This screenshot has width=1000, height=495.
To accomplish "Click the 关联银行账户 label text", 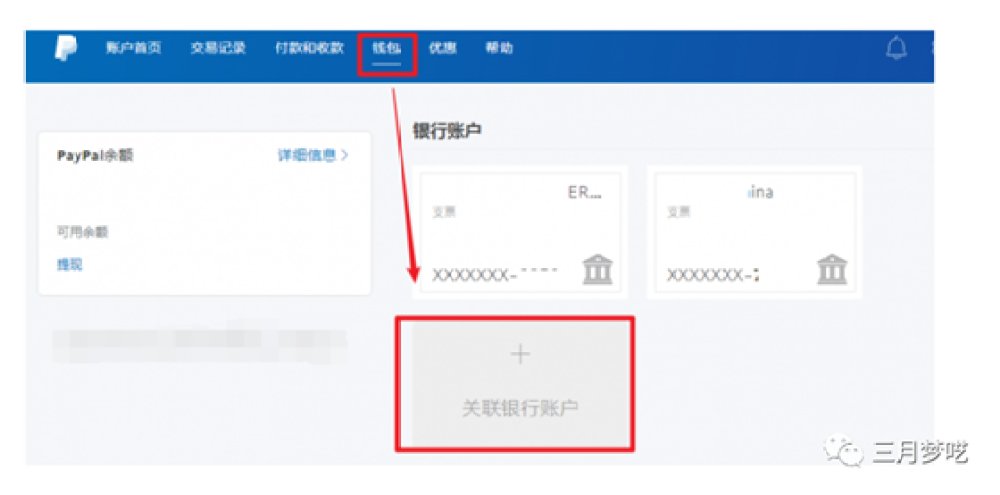I will tap(520, 408).
